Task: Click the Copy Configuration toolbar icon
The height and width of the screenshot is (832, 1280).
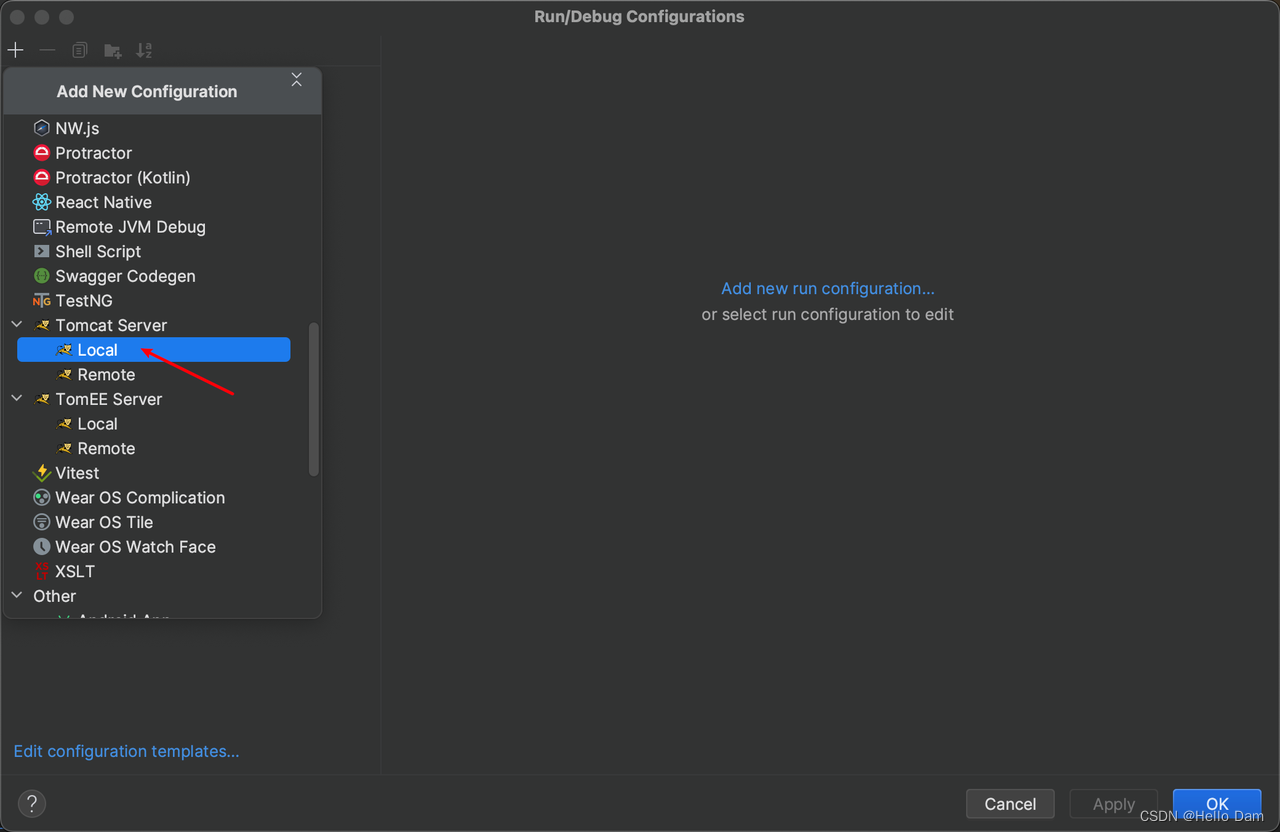Action: tap(80, 50)
